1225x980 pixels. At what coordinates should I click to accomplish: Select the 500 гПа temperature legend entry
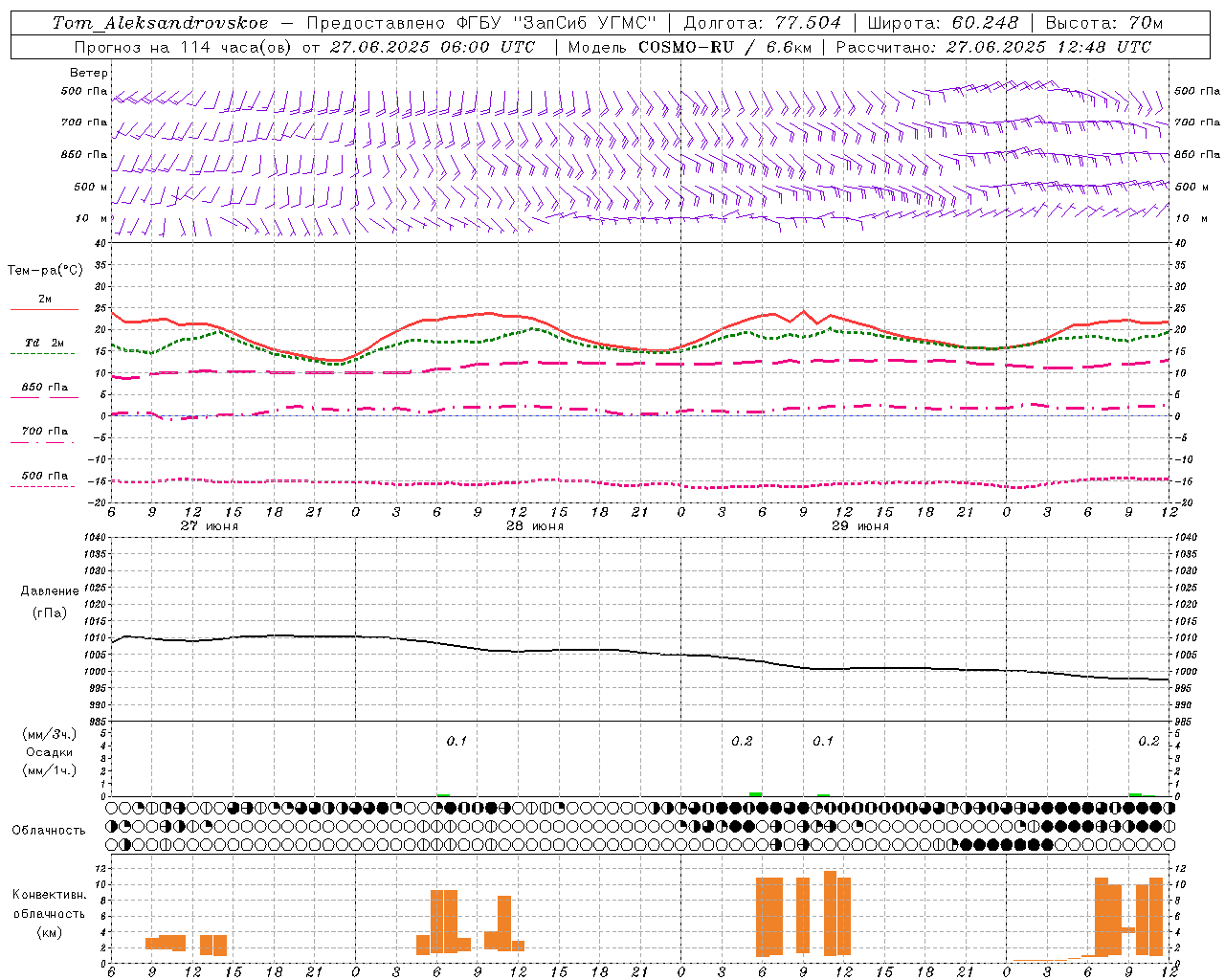[45, 476]
